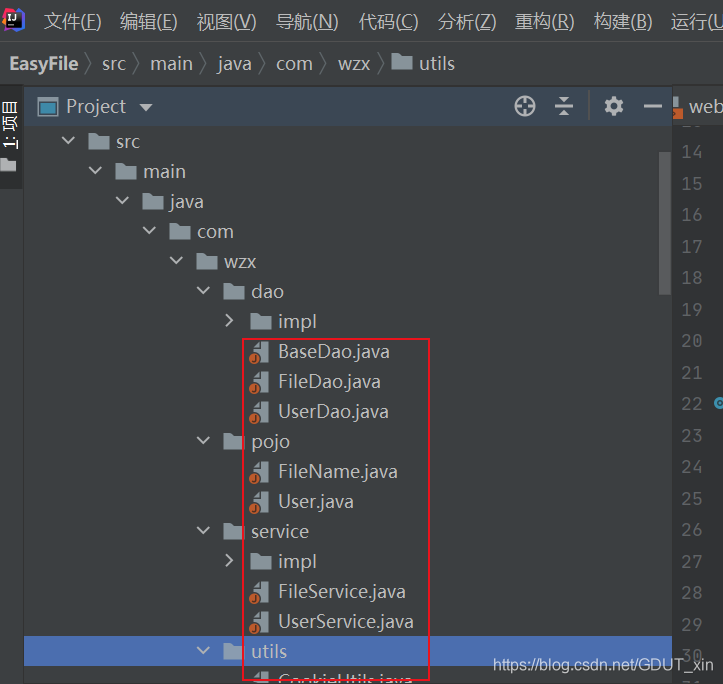Click the User.java file icon
This screenshot has width=723, height=684.
point(259,502)
